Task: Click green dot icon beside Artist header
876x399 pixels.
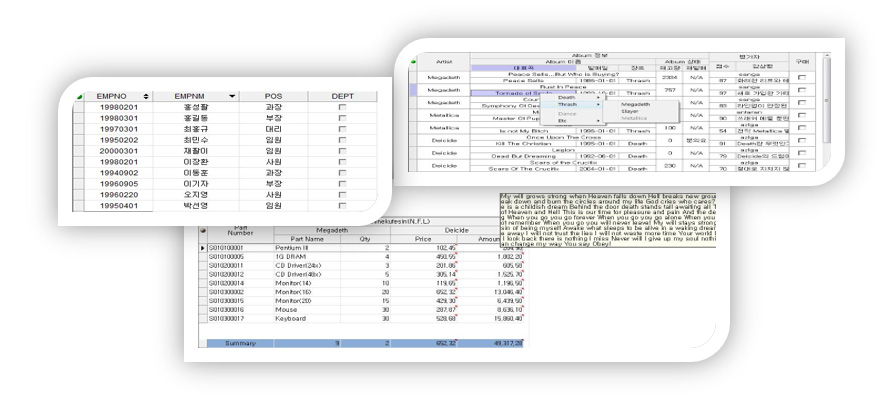Action: pos(414,61)
